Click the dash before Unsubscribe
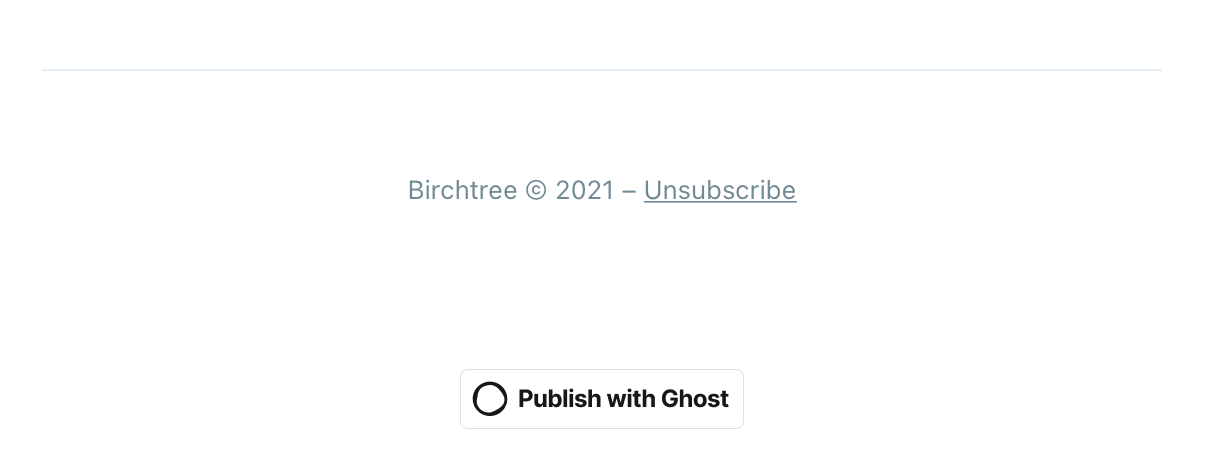This screenshot has height=470, width=1214. [629, 190]
